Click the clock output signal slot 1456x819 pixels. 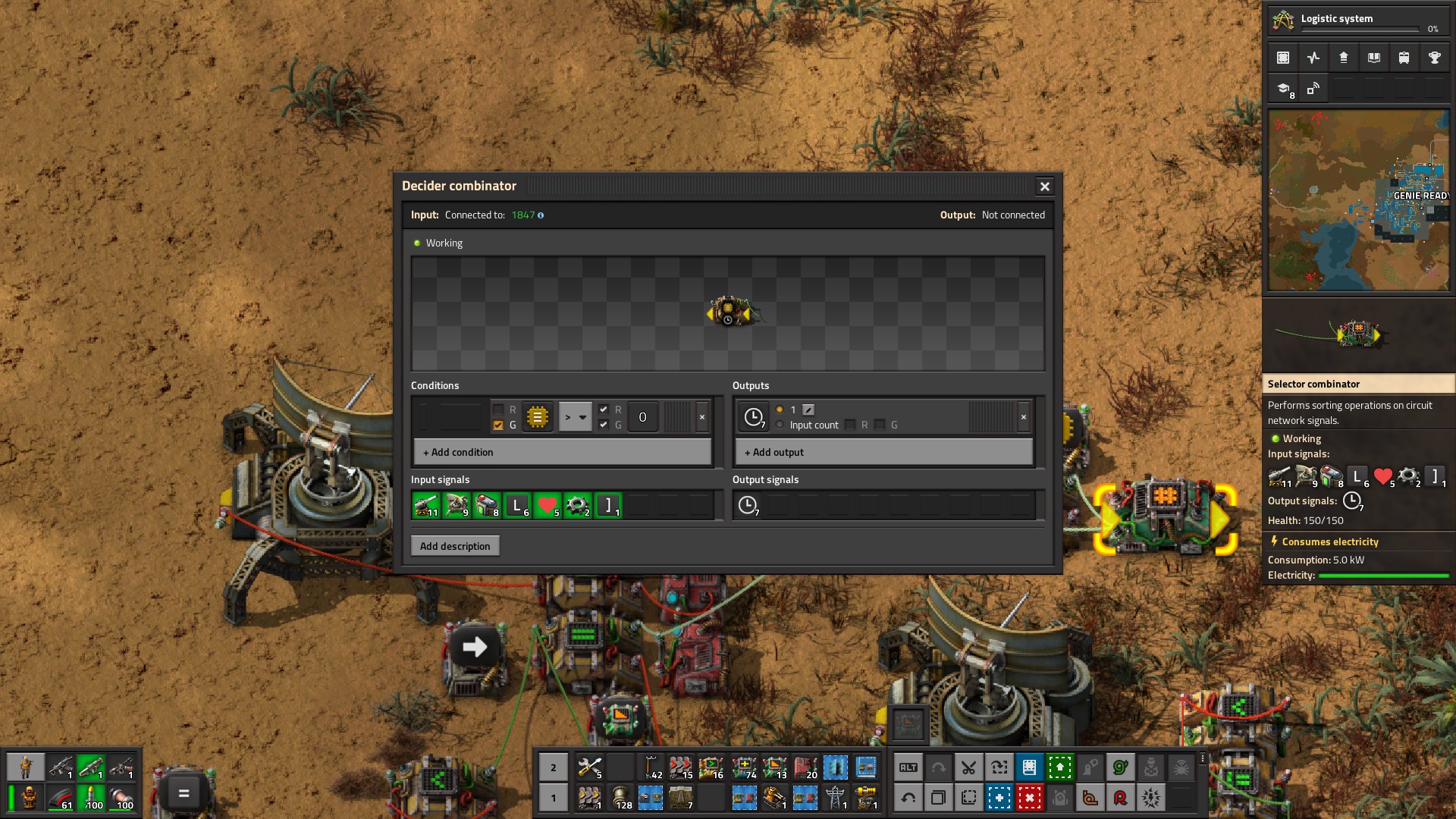coord(753,417)
